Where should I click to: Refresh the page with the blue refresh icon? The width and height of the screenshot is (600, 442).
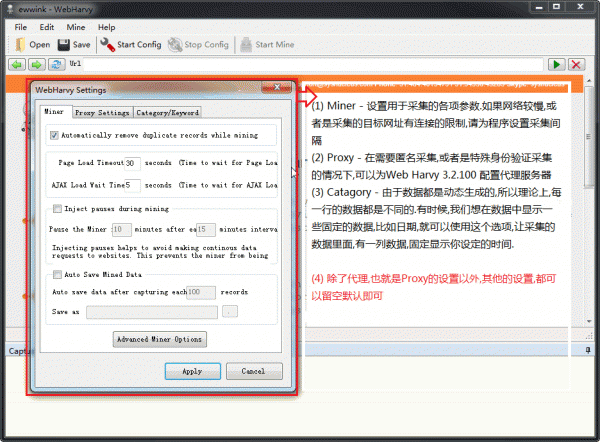point(57,65)
